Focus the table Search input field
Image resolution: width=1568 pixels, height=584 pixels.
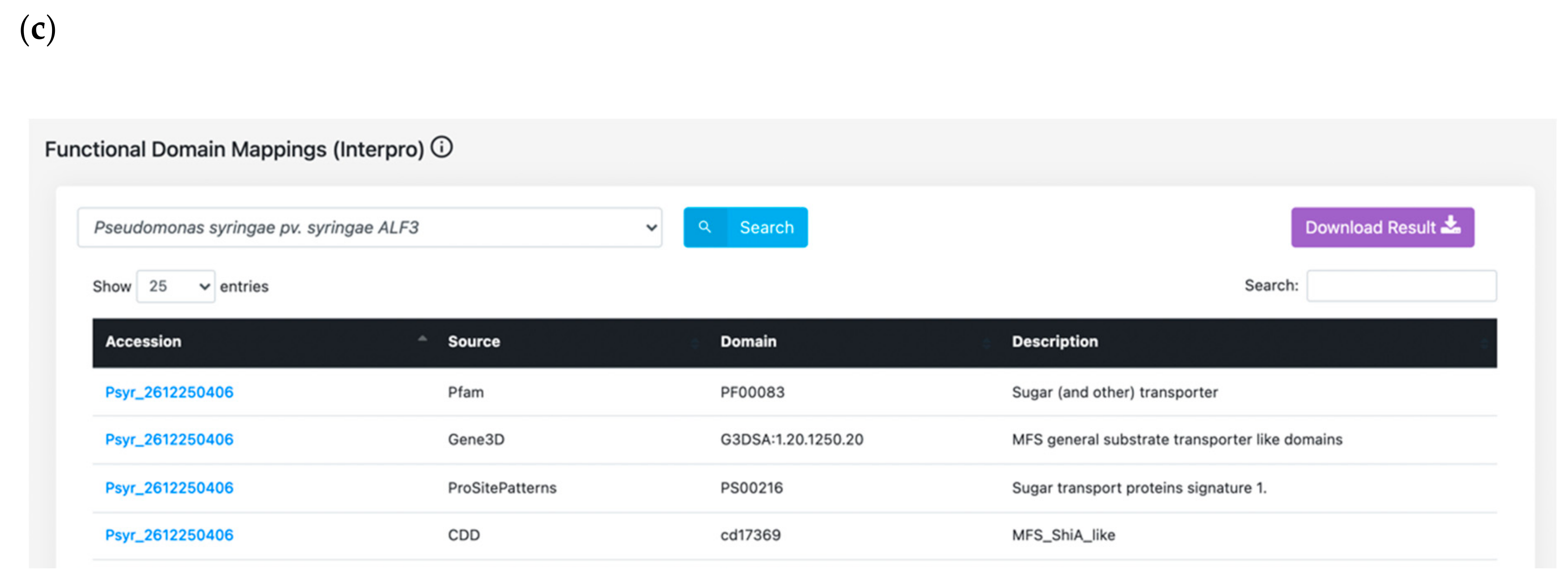(x=1401, y=285)
